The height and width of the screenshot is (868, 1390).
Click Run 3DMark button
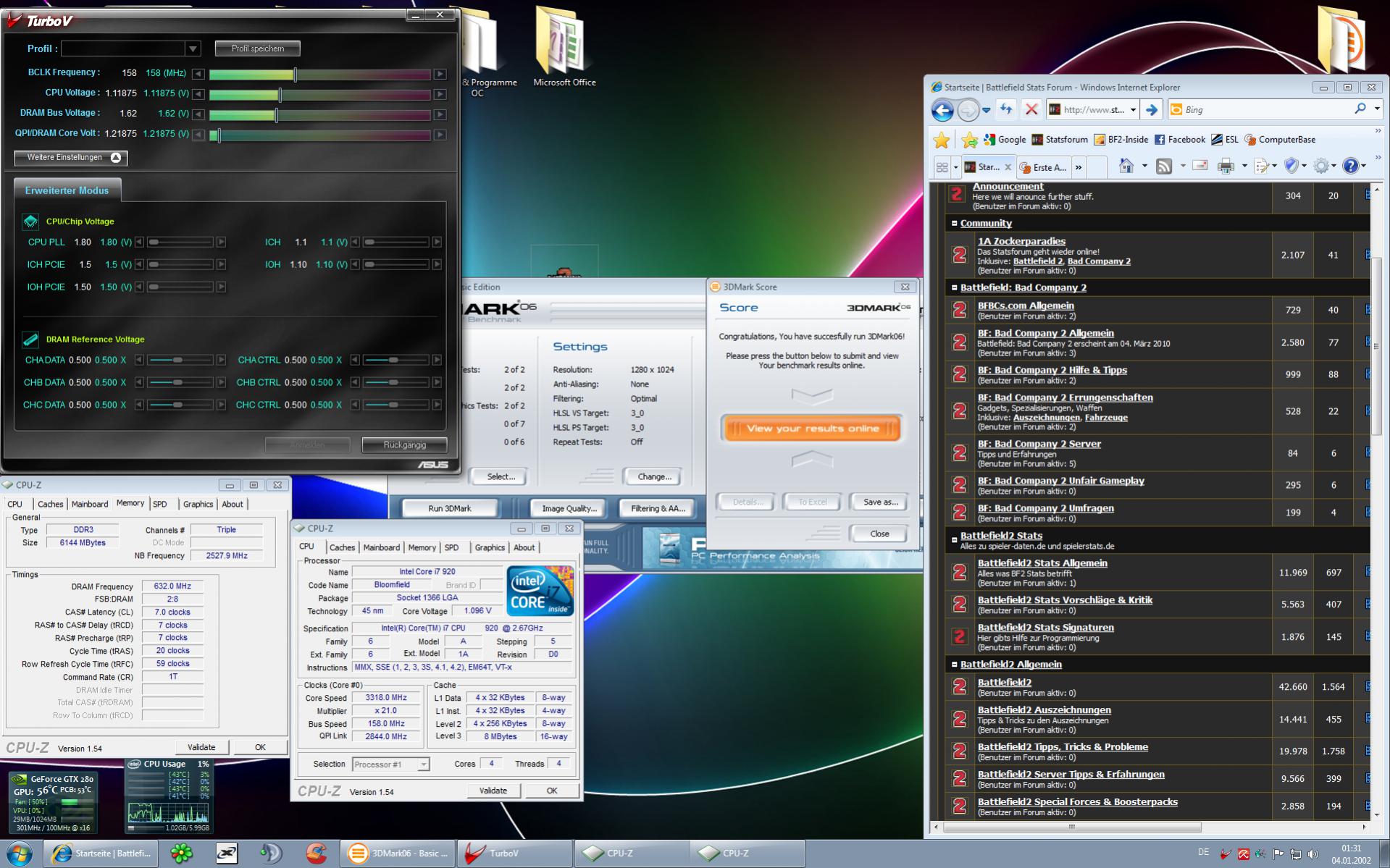[x=449, y=508]
